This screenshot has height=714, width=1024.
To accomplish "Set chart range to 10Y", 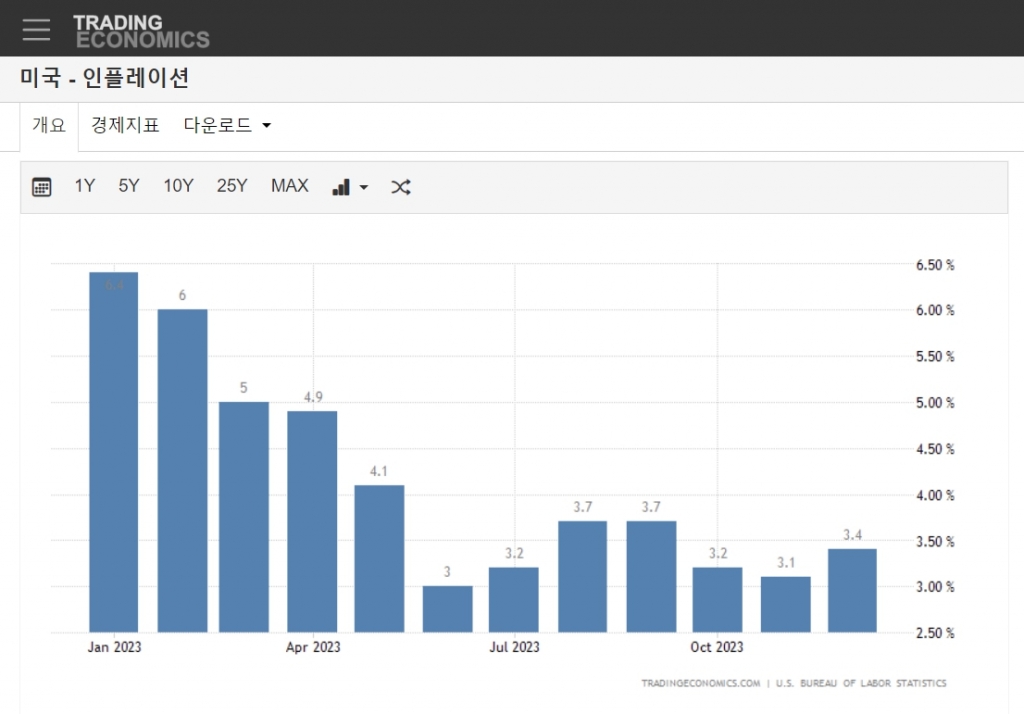I will click(178, 186).
